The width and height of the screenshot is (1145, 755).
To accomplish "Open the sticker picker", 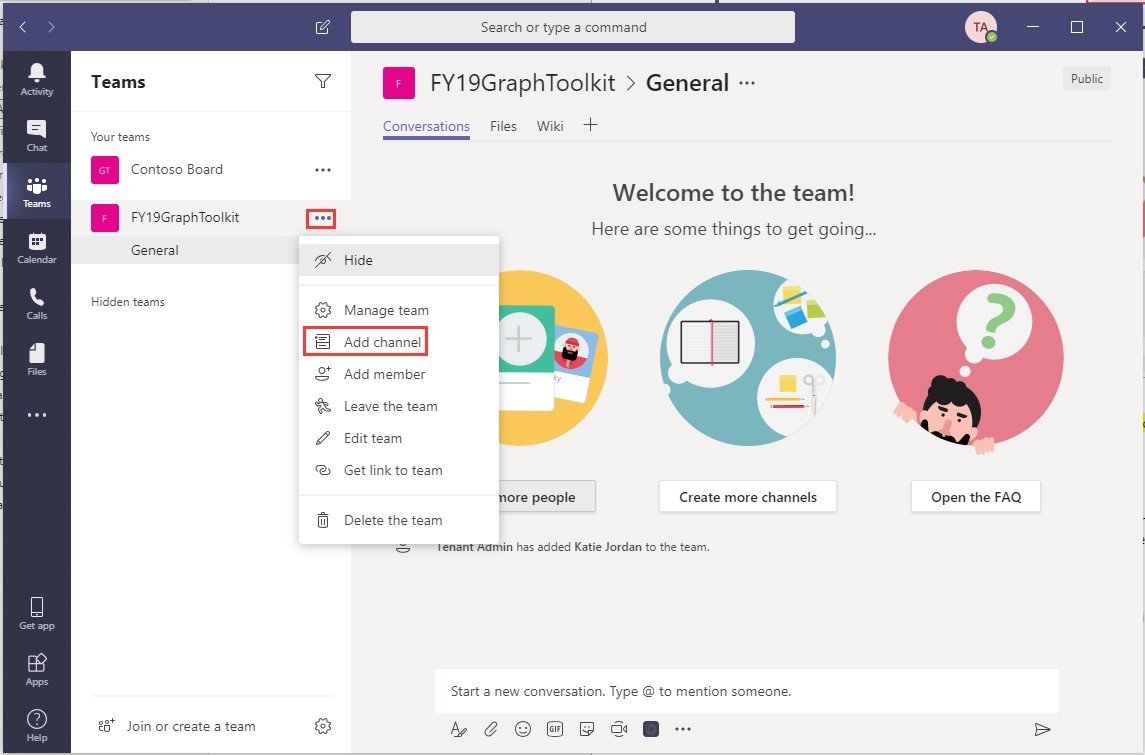I will 587,729.
